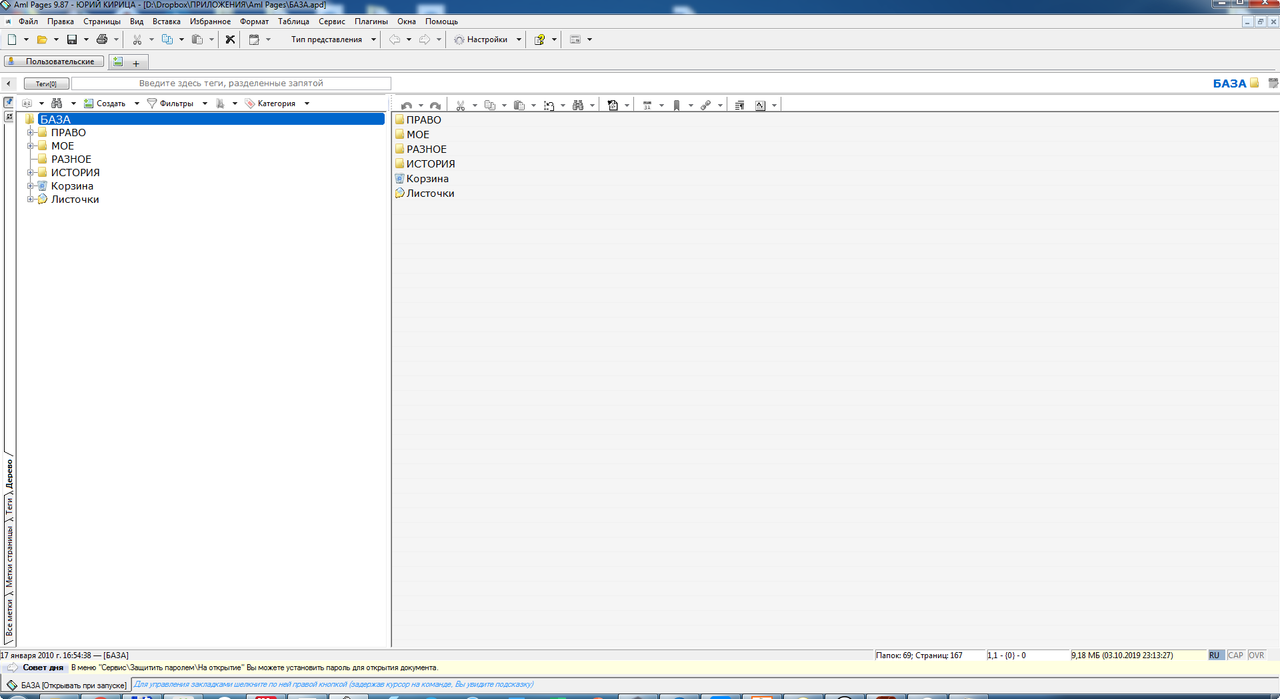Click the link chain icon in editor toolbar
Screen dimensions: 1280x699
click(x=706, y=105)
